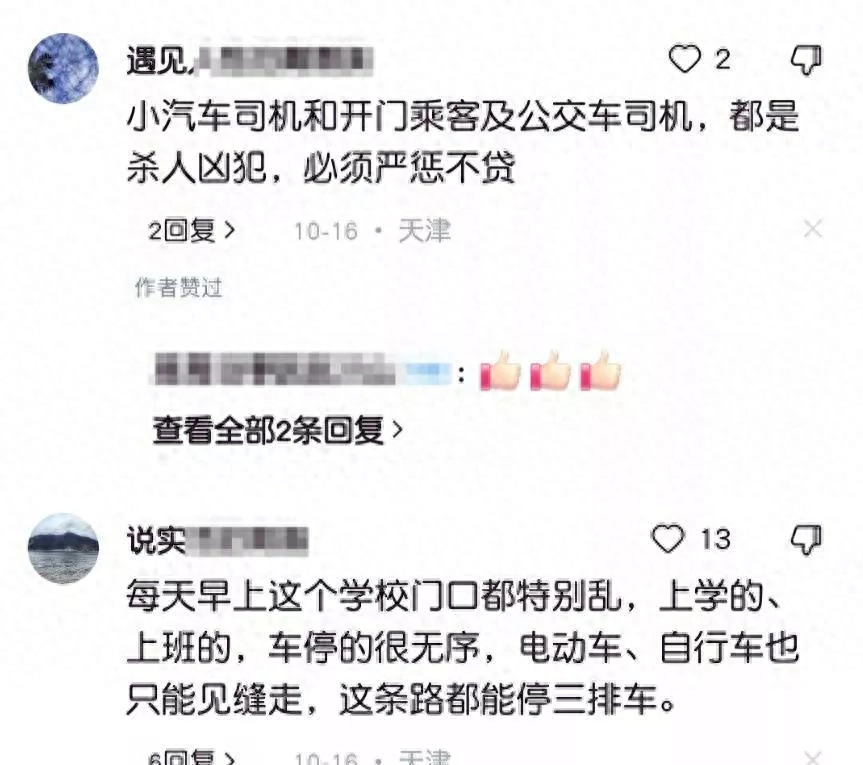Tap the like count 2
Viewport: 863px width, 765px height.
pos(723,59)
